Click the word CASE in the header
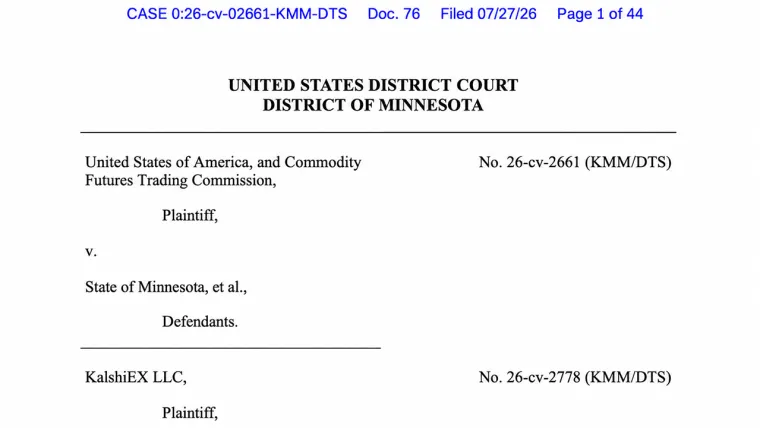The width and height of the screenshot is (760, 428). coord(147,14)
